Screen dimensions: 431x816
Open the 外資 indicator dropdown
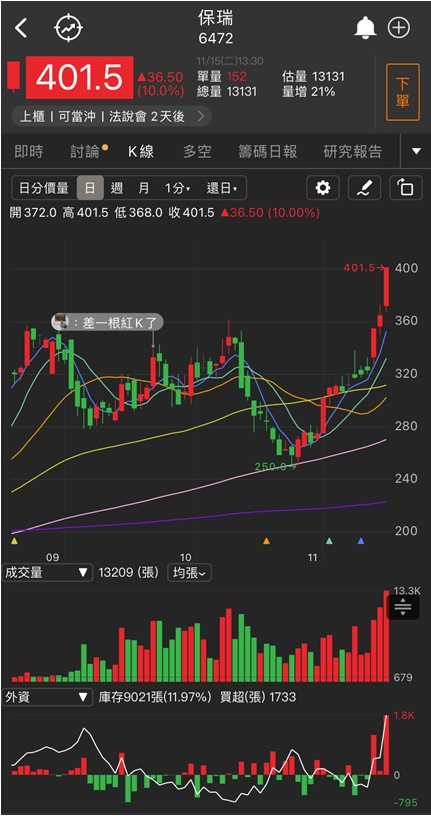tap(47, 697)
